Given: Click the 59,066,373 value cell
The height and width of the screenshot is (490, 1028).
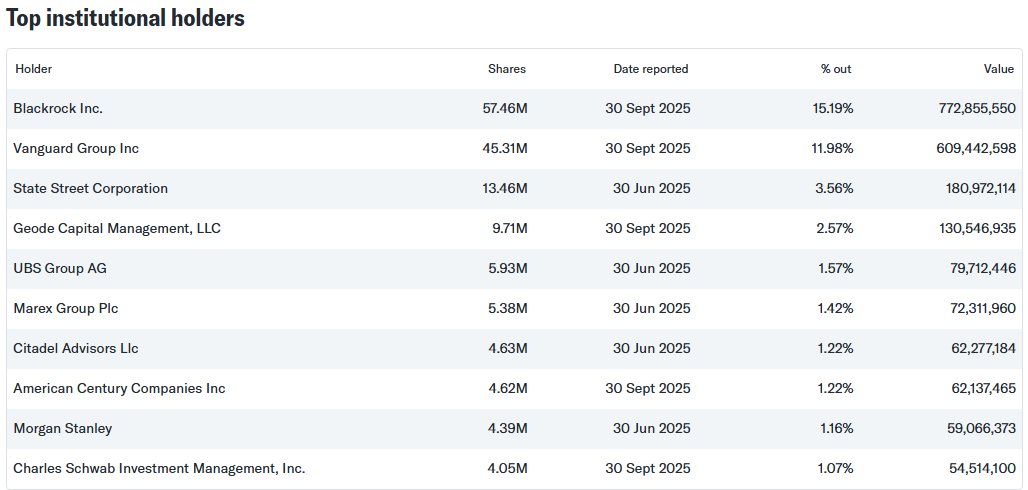Looking at the screenshot, I should (981, 429).
